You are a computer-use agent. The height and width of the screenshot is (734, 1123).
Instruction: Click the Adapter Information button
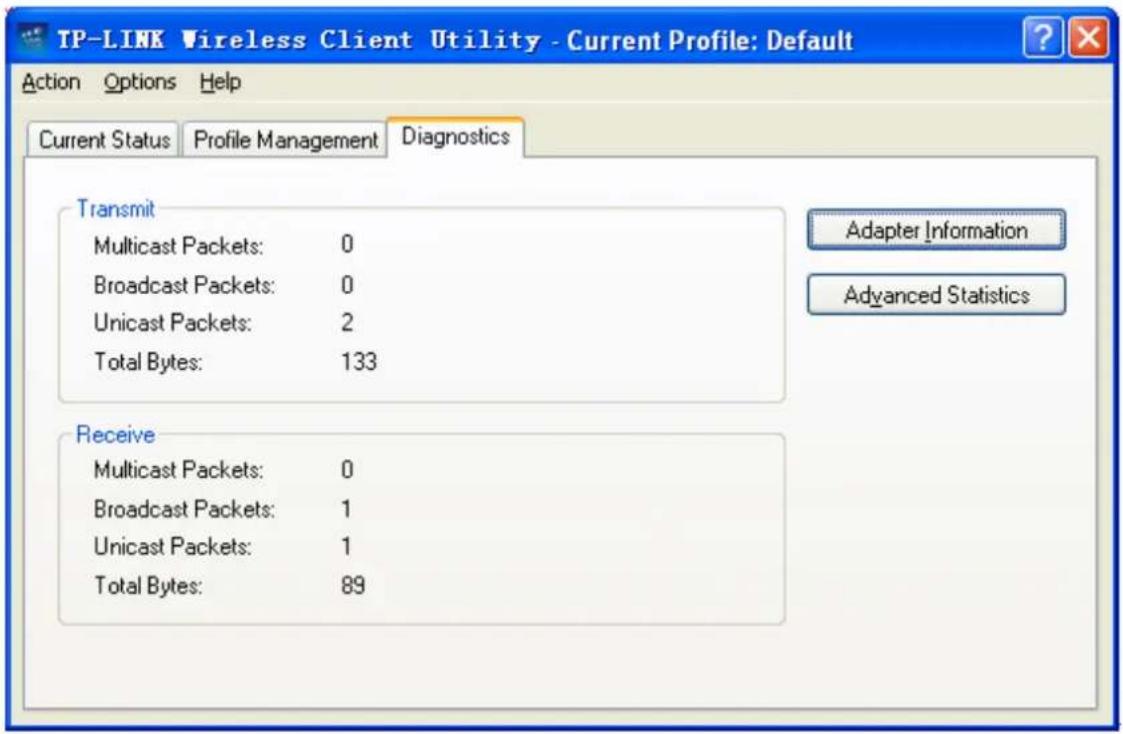coord(936,231)
